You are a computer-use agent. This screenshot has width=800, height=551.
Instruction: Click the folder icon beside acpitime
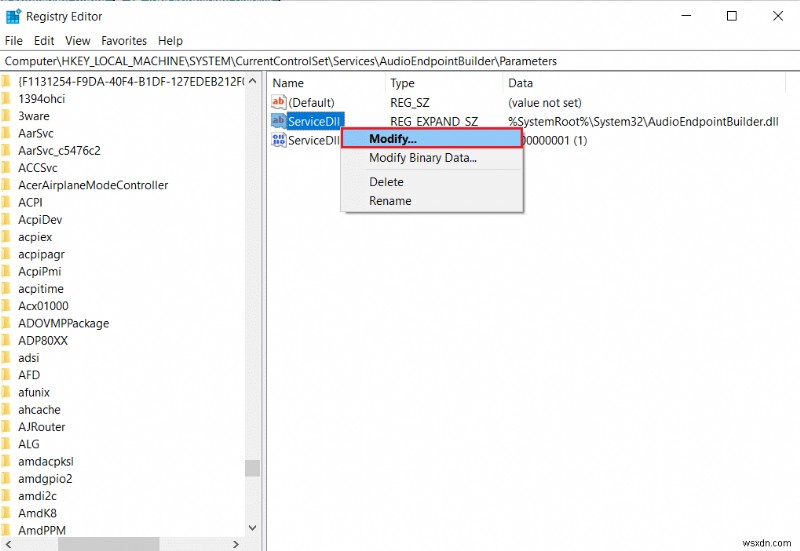point(6,289)
